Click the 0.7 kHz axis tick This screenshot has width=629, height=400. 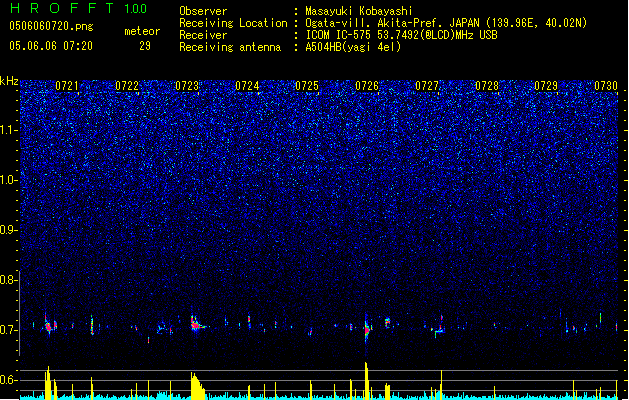[x=9, y=330]
